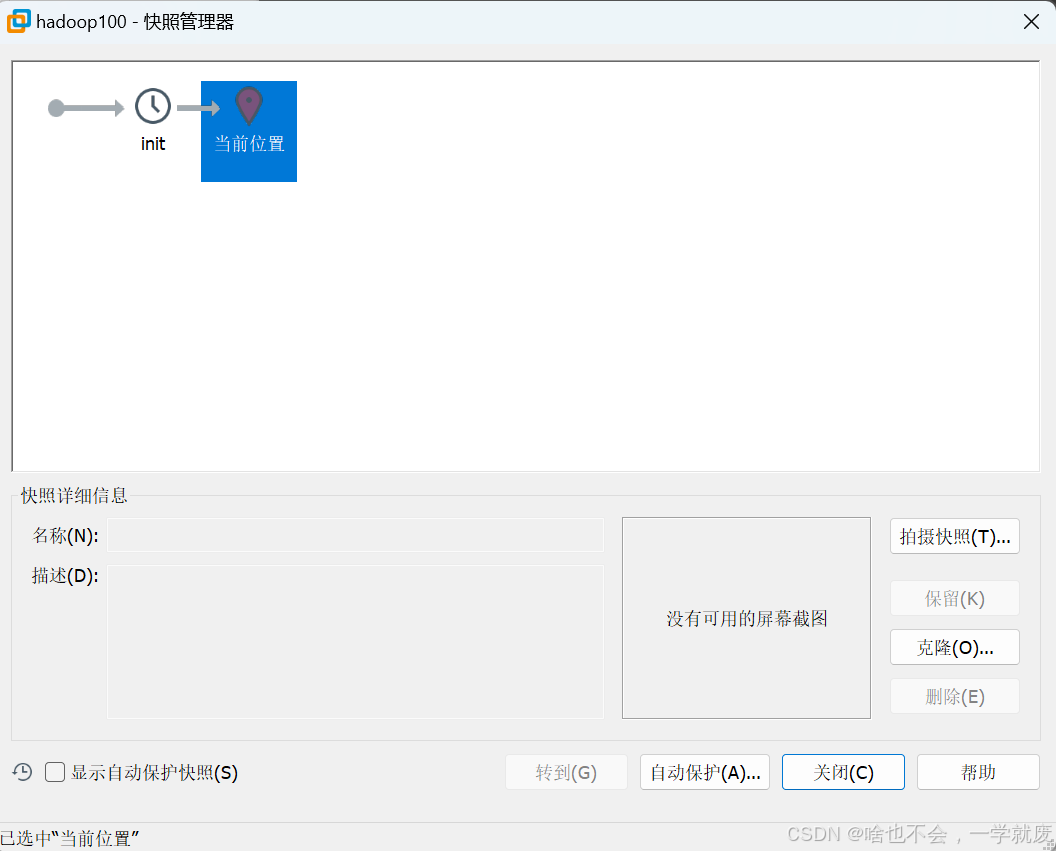Open 自动保护(A)... settings
The width and height of the screenshot is (1056, 851).
(x=704, y=772)
